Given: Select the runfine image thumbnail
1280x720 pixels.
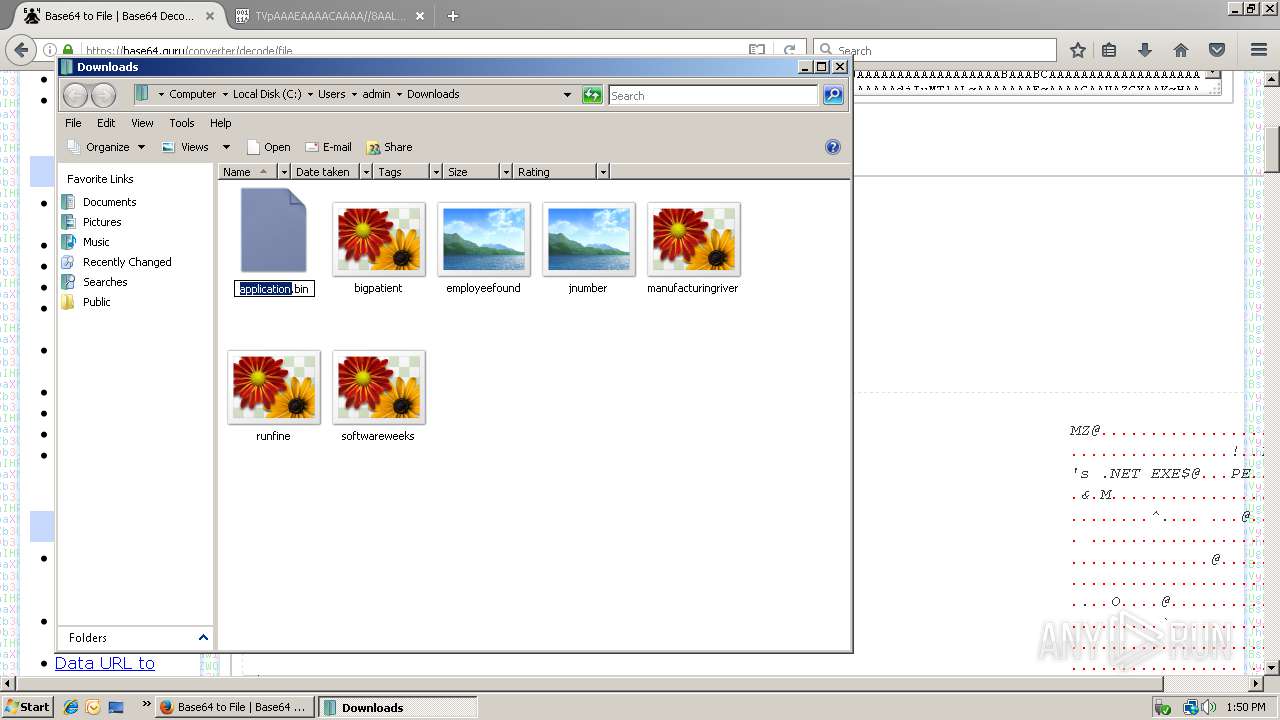Looking at the screenshot, I should (x=273, y=387).
